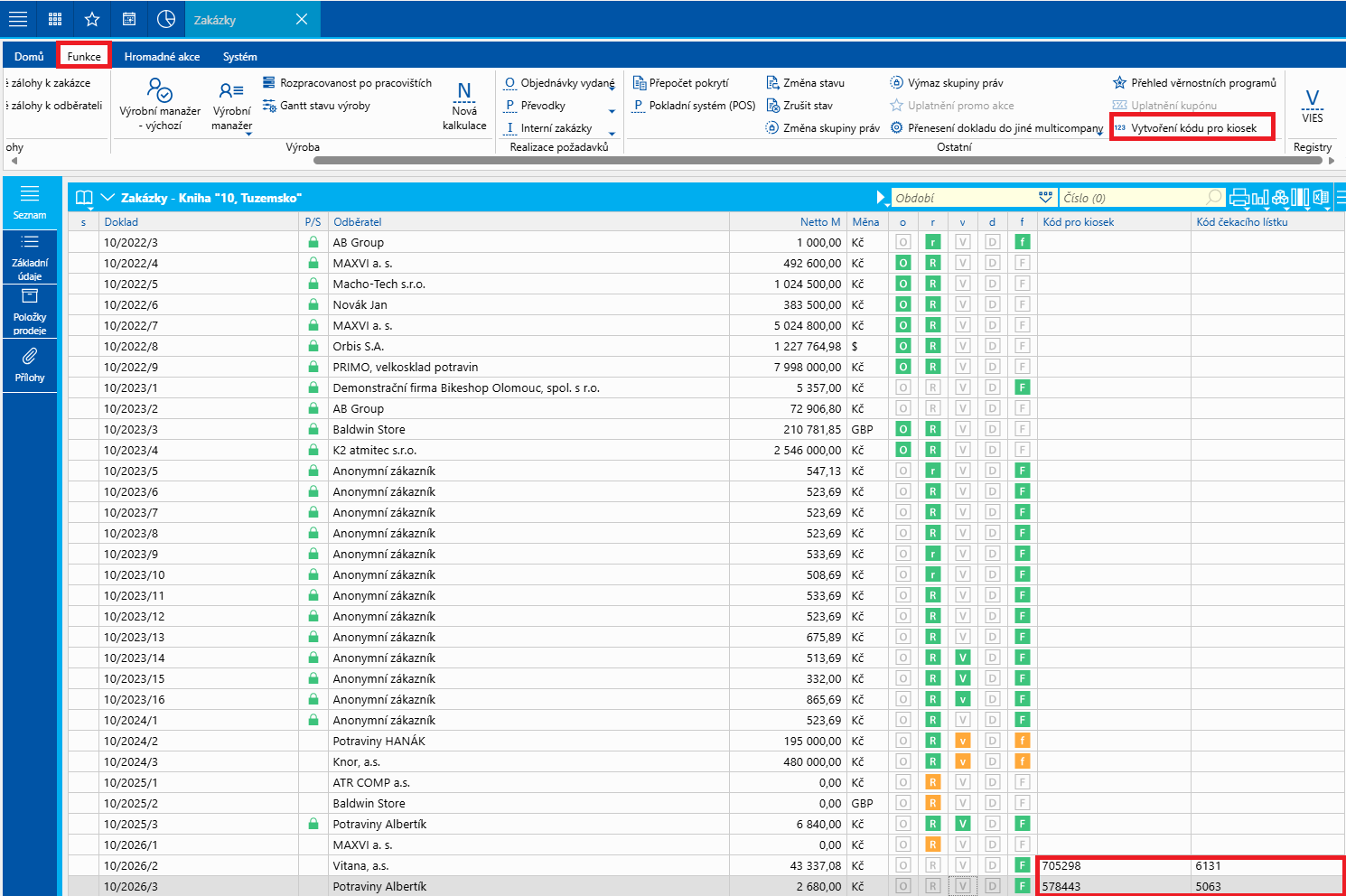1346x896 pixels.
Task: Open Přehled věrnostních programů
Action: click(1194, 82)
